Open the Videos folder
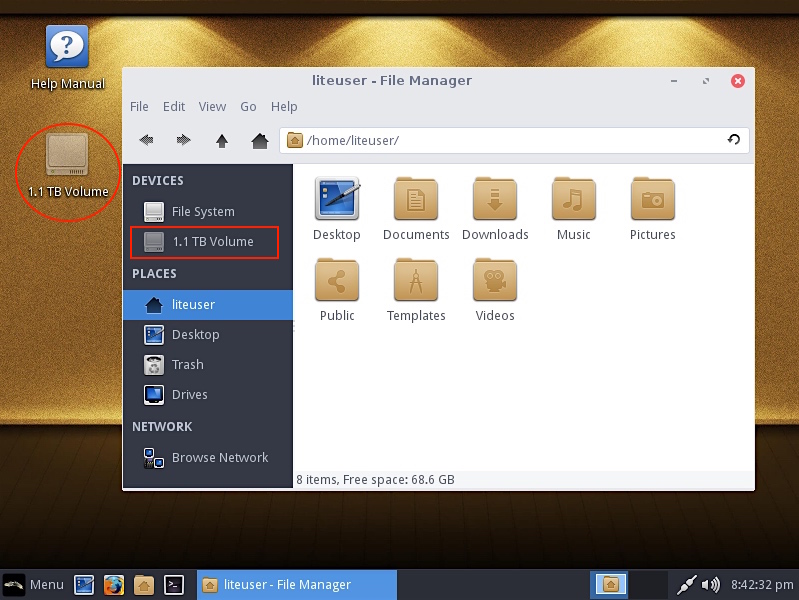Image resolution: width=799 pixels, height=600 pixels. (495, 282)
